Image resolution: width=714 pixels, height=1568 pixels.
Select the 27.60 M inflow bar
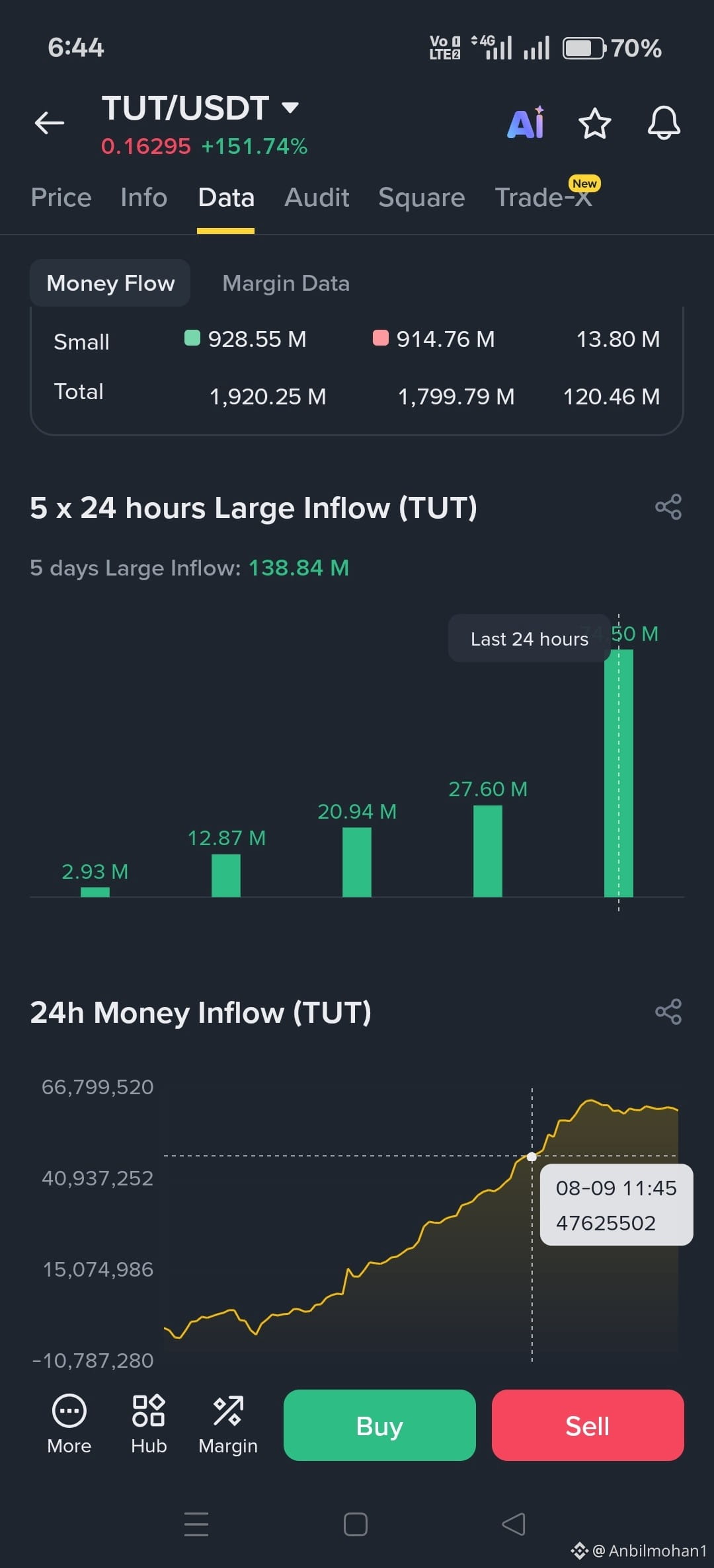coord(488,851)
